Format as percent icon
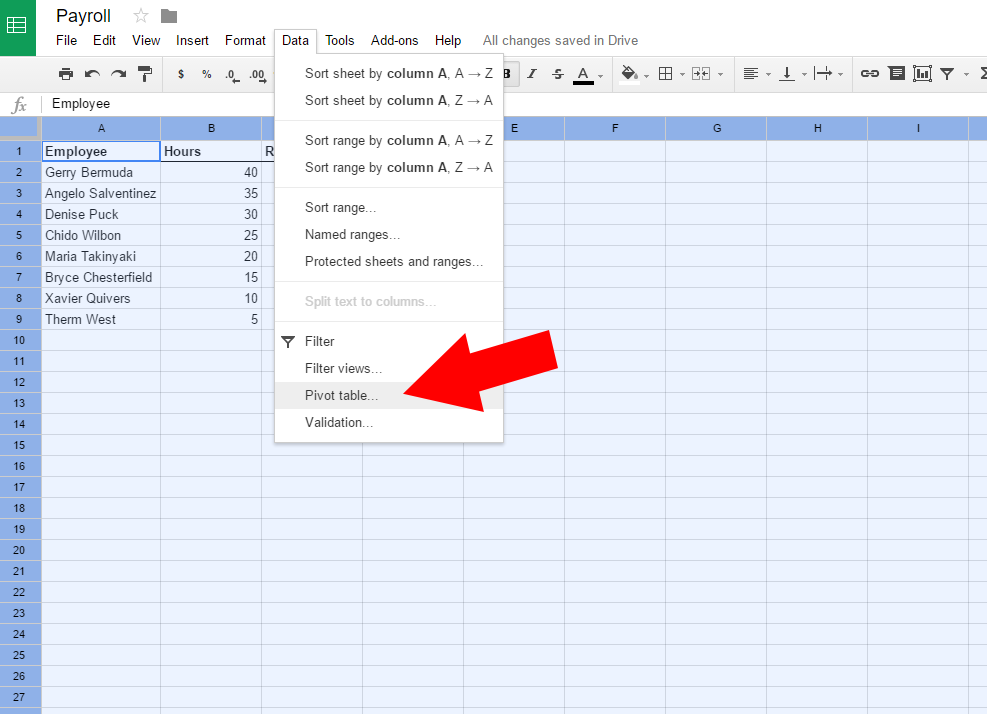Screen dimensions: 987x714 206,74
